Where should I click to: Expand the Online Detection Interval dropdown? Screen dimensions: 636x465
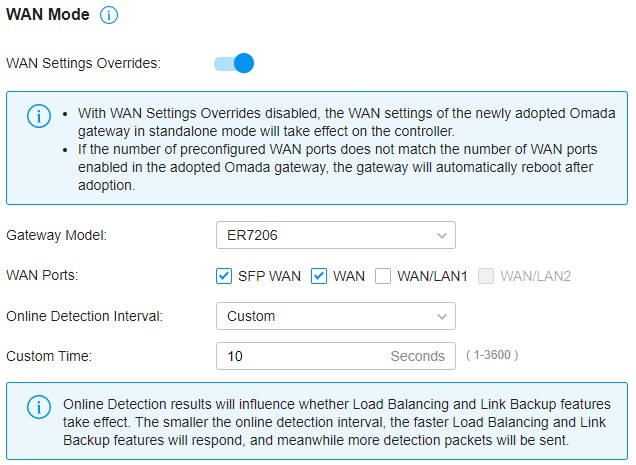(336, 316)
